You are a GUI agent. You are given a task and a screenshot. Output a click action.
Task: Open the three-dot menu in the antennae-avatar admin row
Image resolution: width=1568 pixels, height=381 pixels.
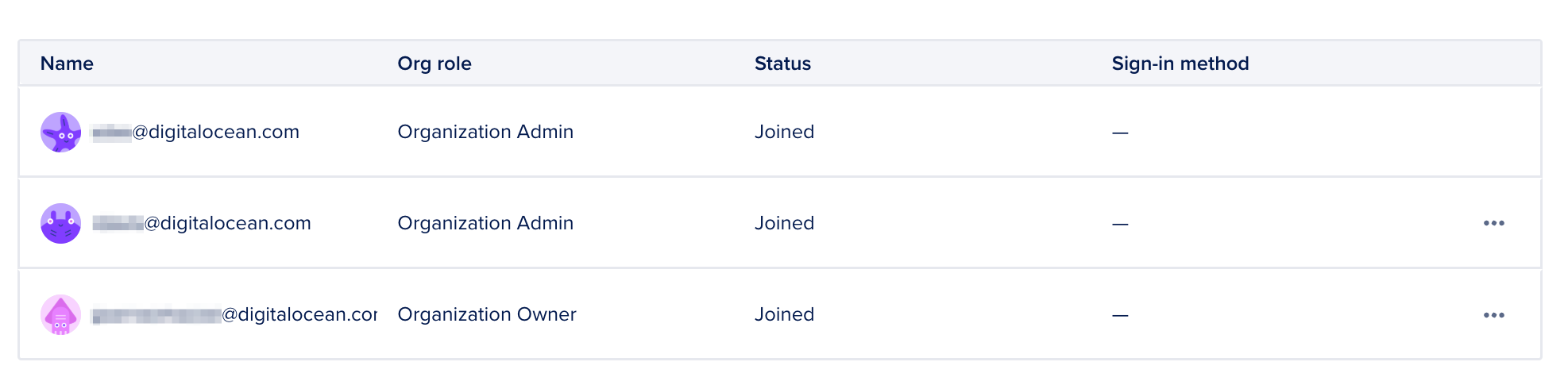point(1493,223)
